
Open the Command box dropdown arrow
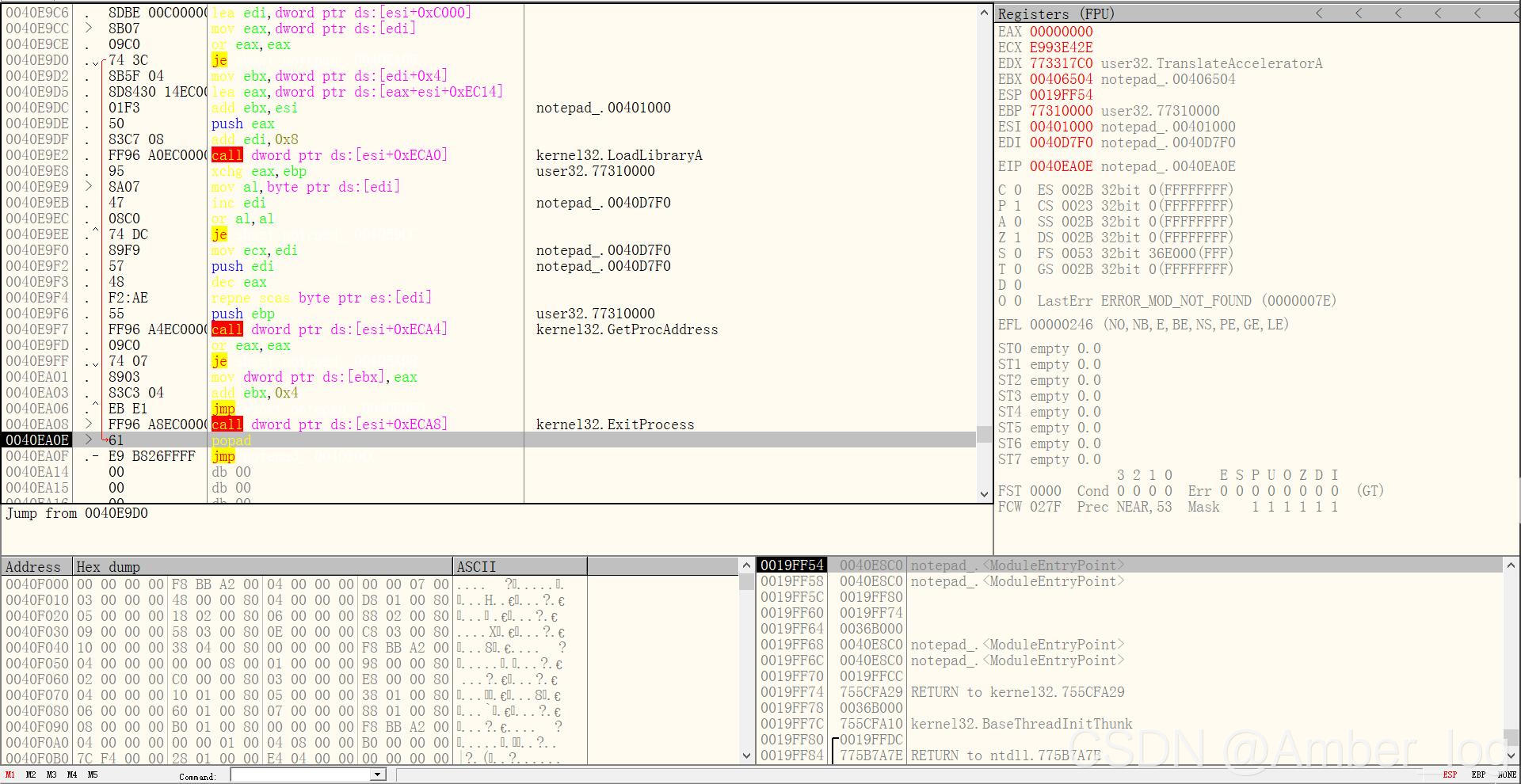378,775
